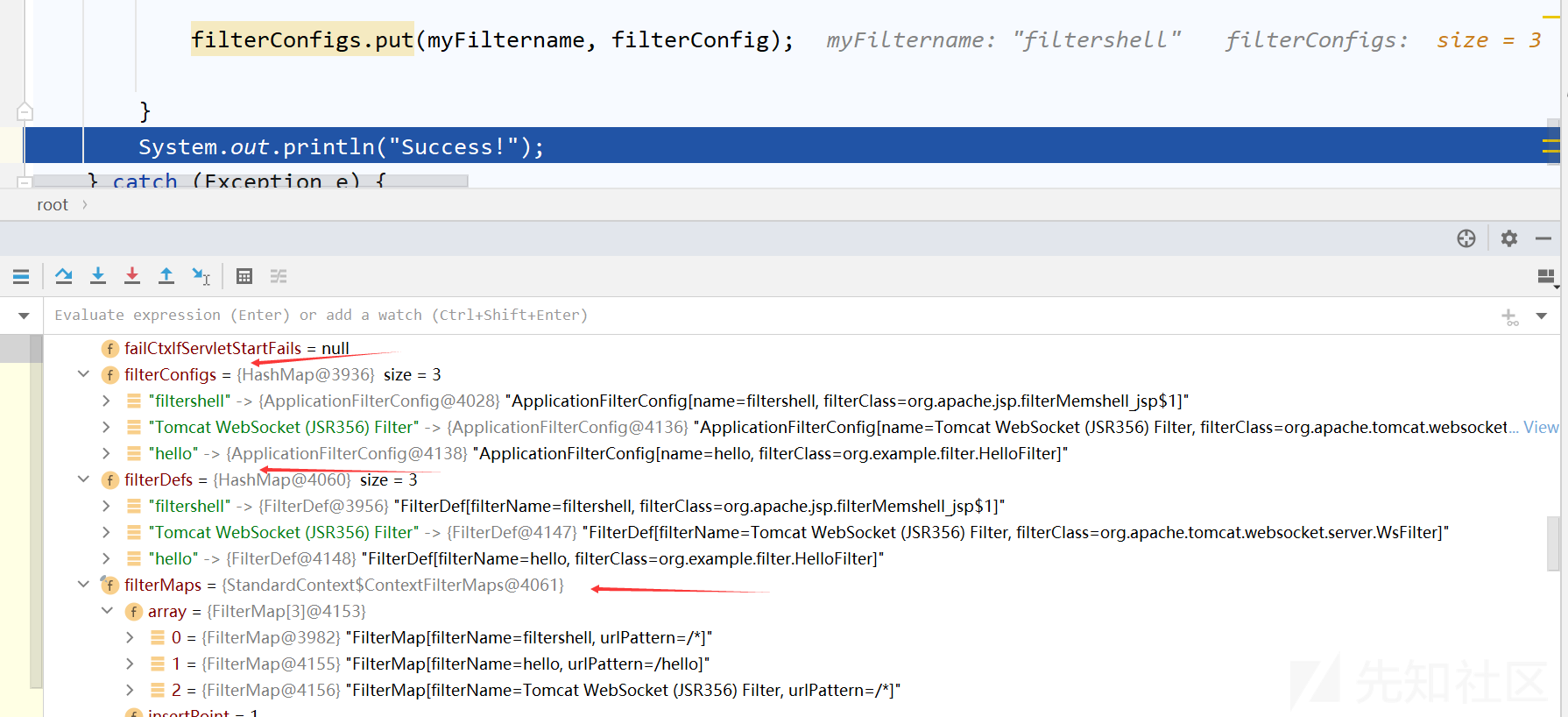Click the field icon beside filterDefs
The image size is (1568, 717).
coord(109,480)
